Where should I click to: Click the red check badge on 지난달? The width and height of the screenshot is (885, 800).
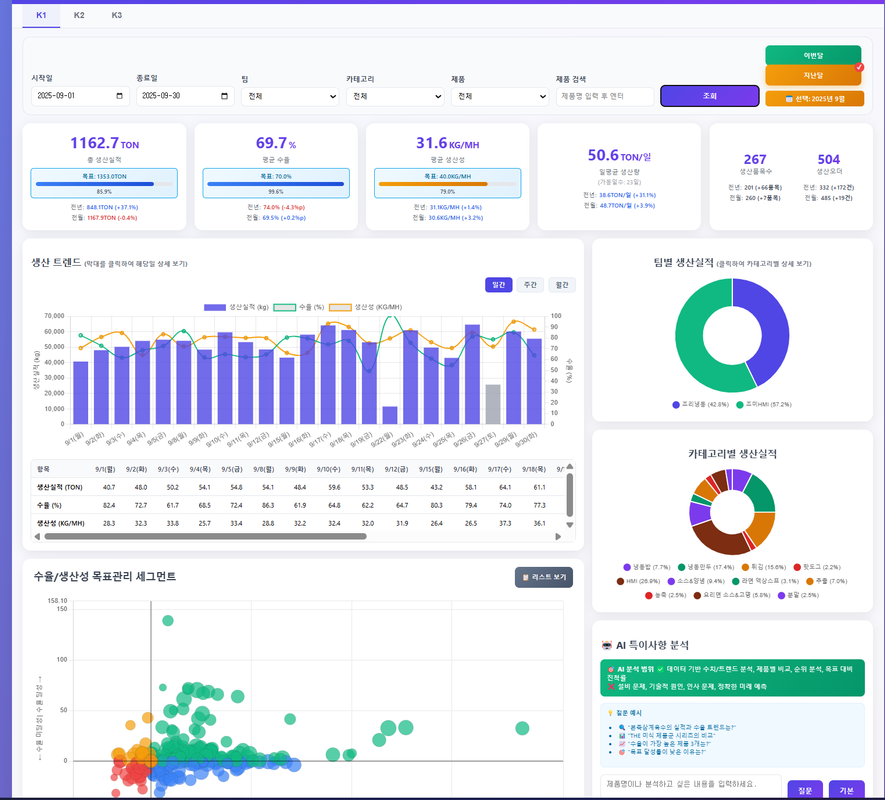(x=859, y=67)
